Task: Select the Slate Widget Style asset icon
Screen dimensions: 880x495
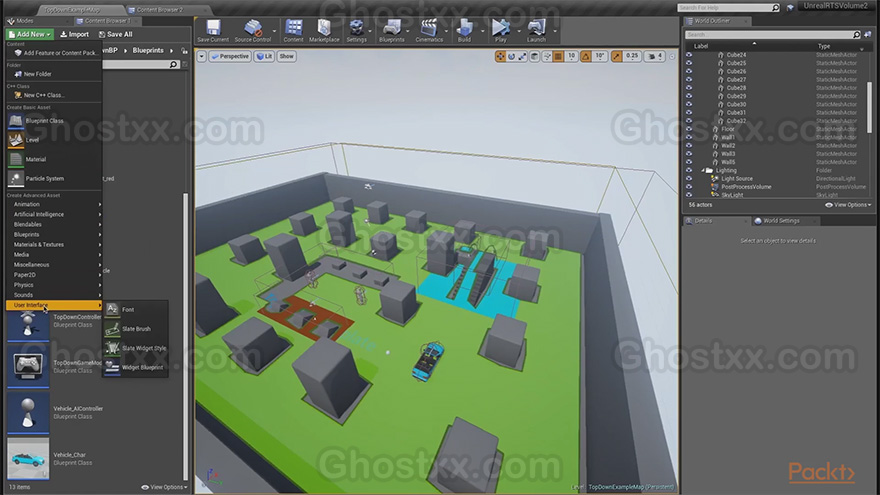Action: coord(112,348)
